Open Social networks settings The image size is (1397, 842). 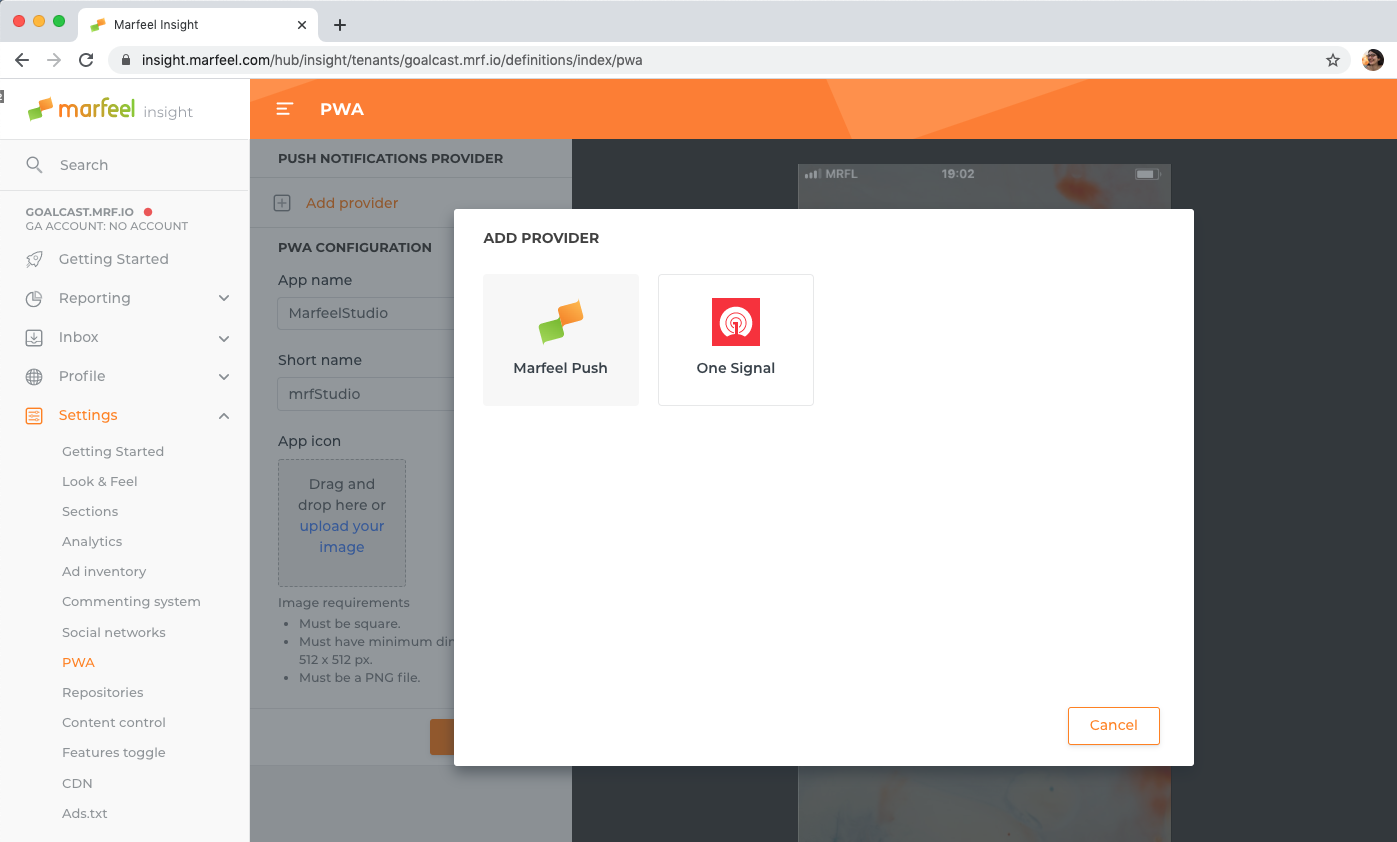click(114, 632)
